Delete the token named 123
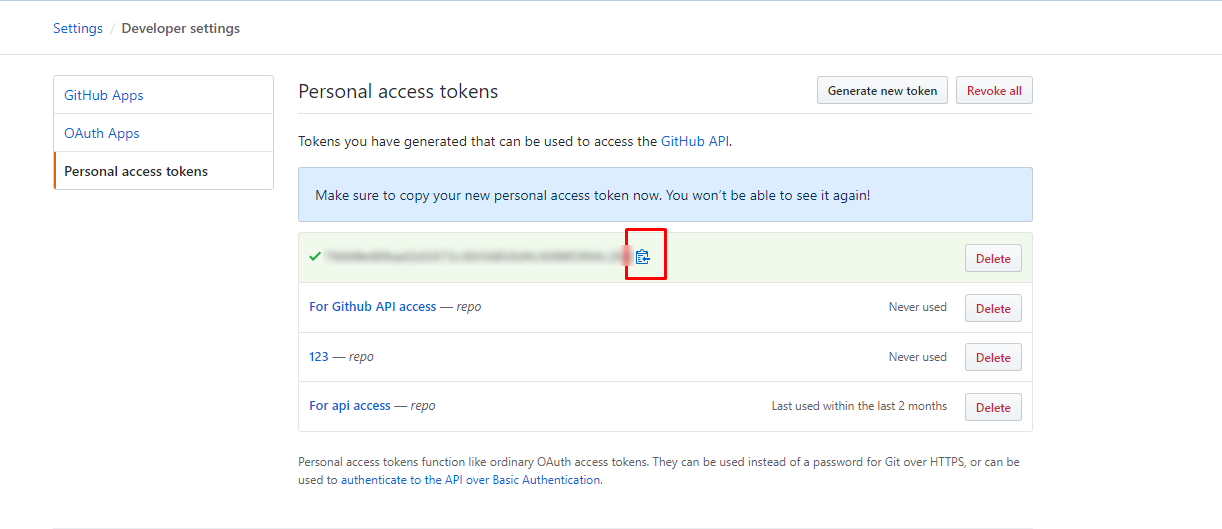1222x529 pixels. pos(993,357)
